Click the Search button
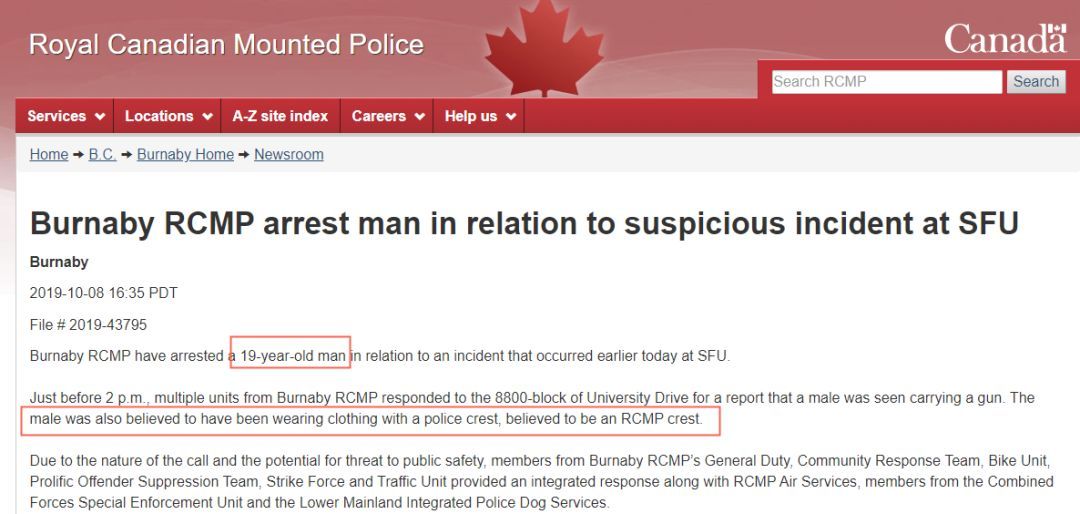Viewport: 1080px width, 514px height. (x=1036, y=82)
